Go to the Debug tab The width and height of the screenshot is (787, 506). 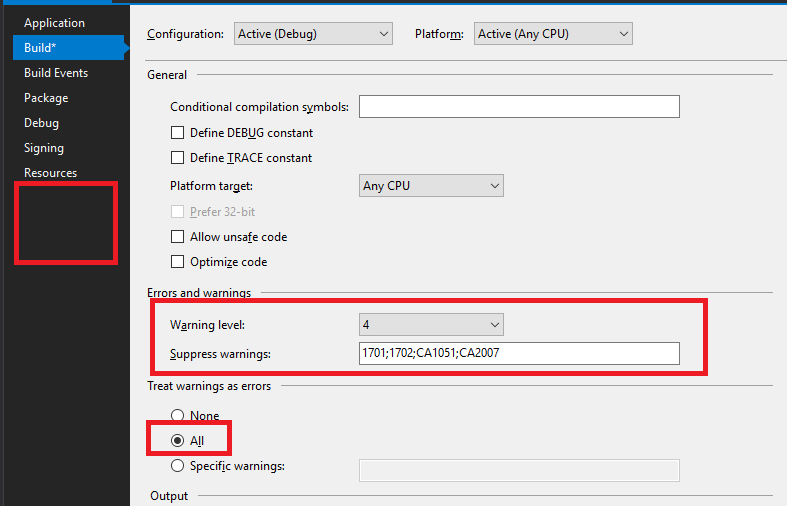click(41, 123)
